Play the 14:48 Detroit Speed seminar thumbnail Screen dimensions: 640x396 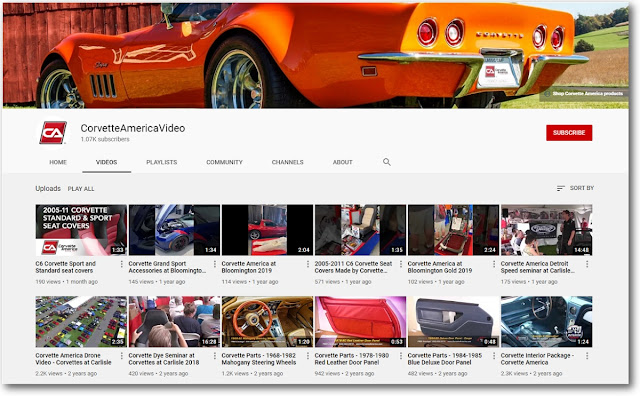point(547,230)
